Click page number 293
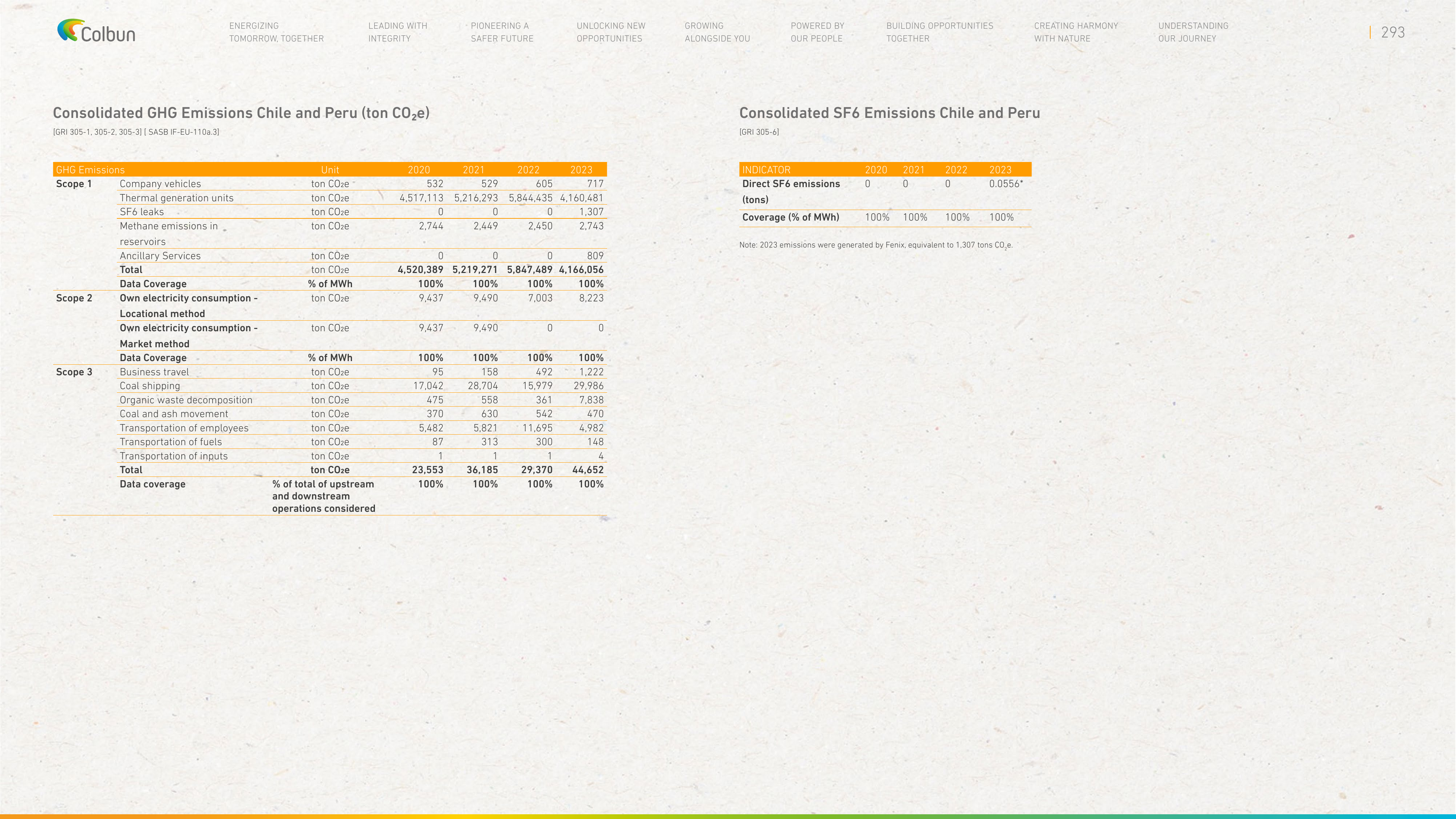This screenshot has height=819, width=1456. (1393, 33)
